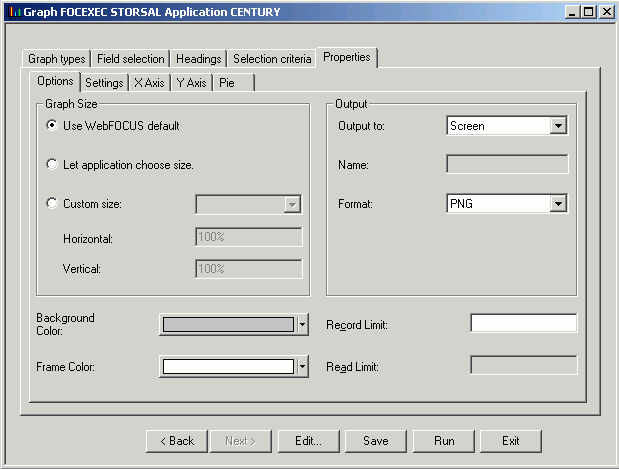Click the Record Limit input field
This screenshot has height=469, width=619.
(523, 323)
